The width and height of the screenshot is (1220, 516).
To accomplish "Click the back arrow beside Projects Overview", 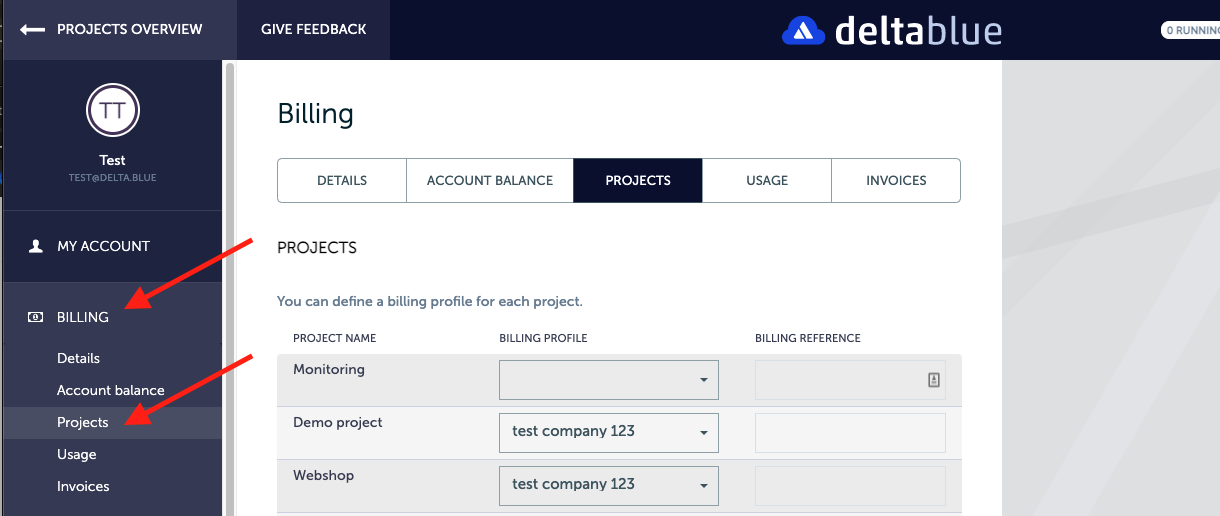I will tap(32, 29).
